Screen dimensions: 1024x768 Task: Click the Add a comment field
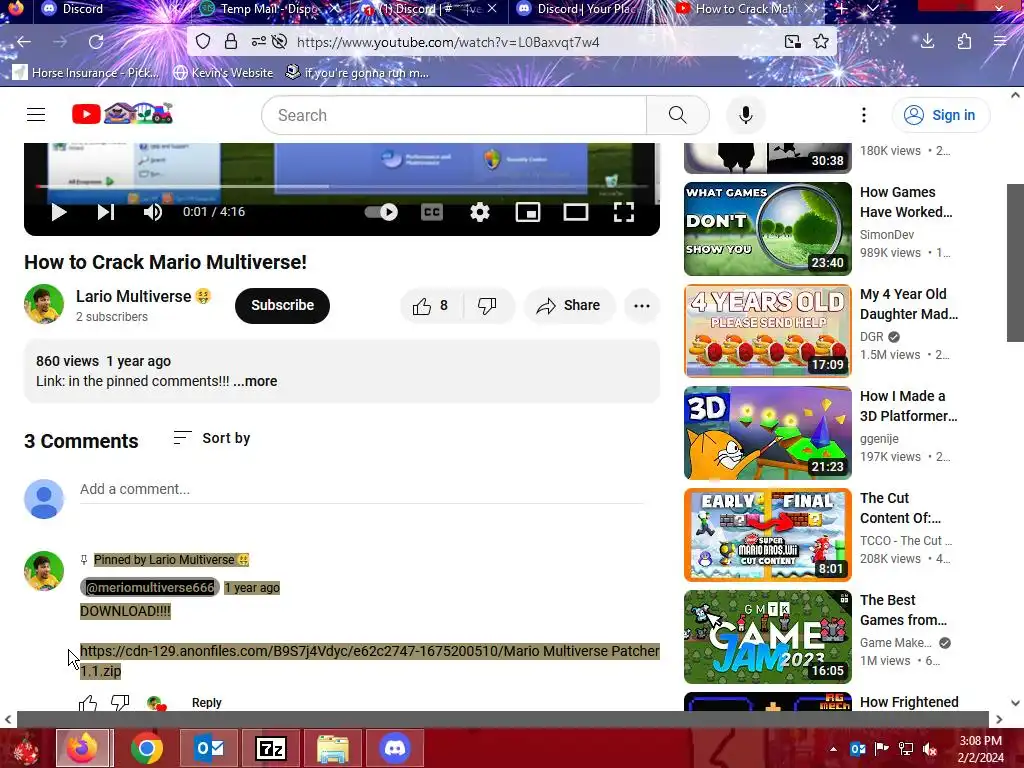(x=361, y=490)
